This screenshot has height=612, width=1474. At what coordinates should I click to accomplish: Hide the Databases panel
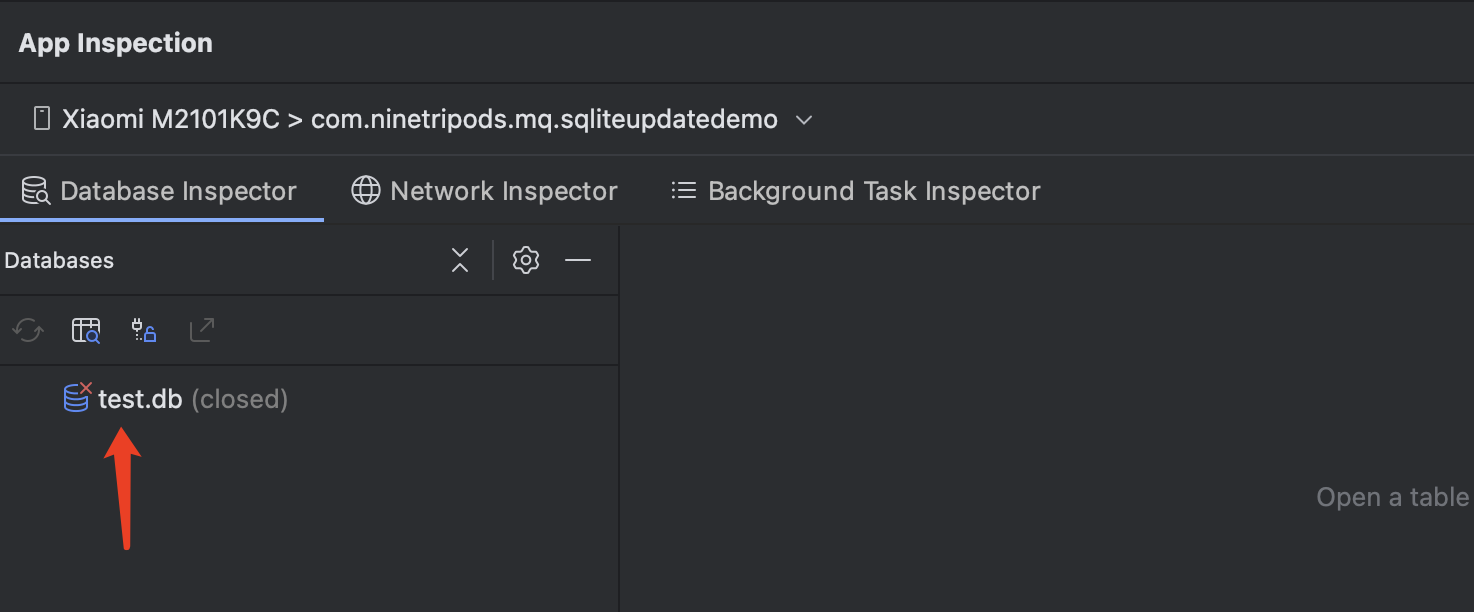pyautogui.click(x=578, y=260)
